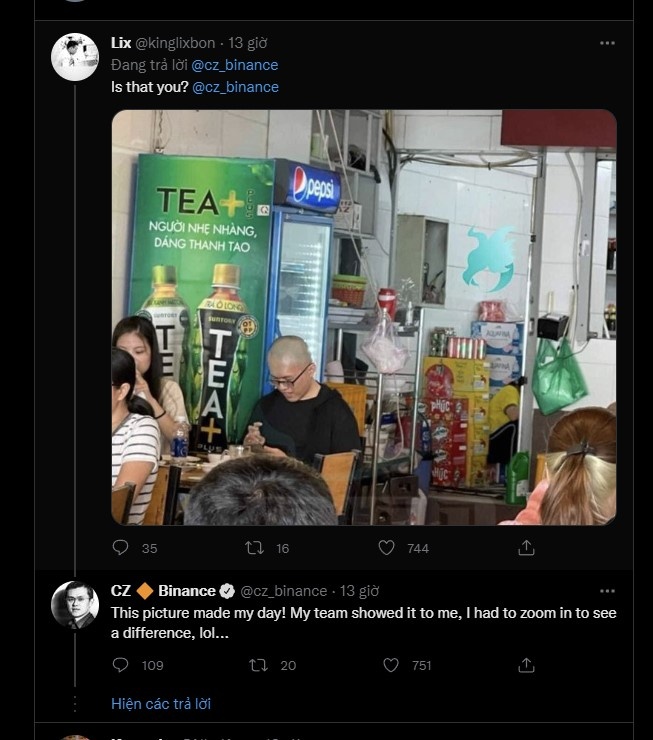Click the @cz_binance mention after 'Is that you?'

pyautogui.click(x=235, y=87)
